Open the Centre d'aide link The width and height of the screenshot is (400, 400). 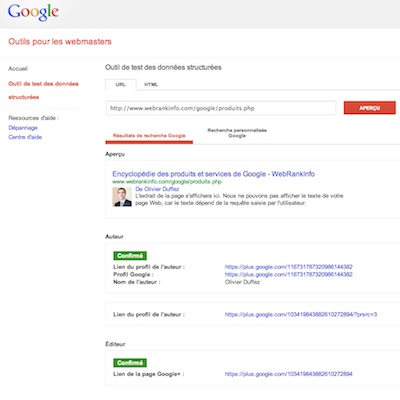click(25, 137)
